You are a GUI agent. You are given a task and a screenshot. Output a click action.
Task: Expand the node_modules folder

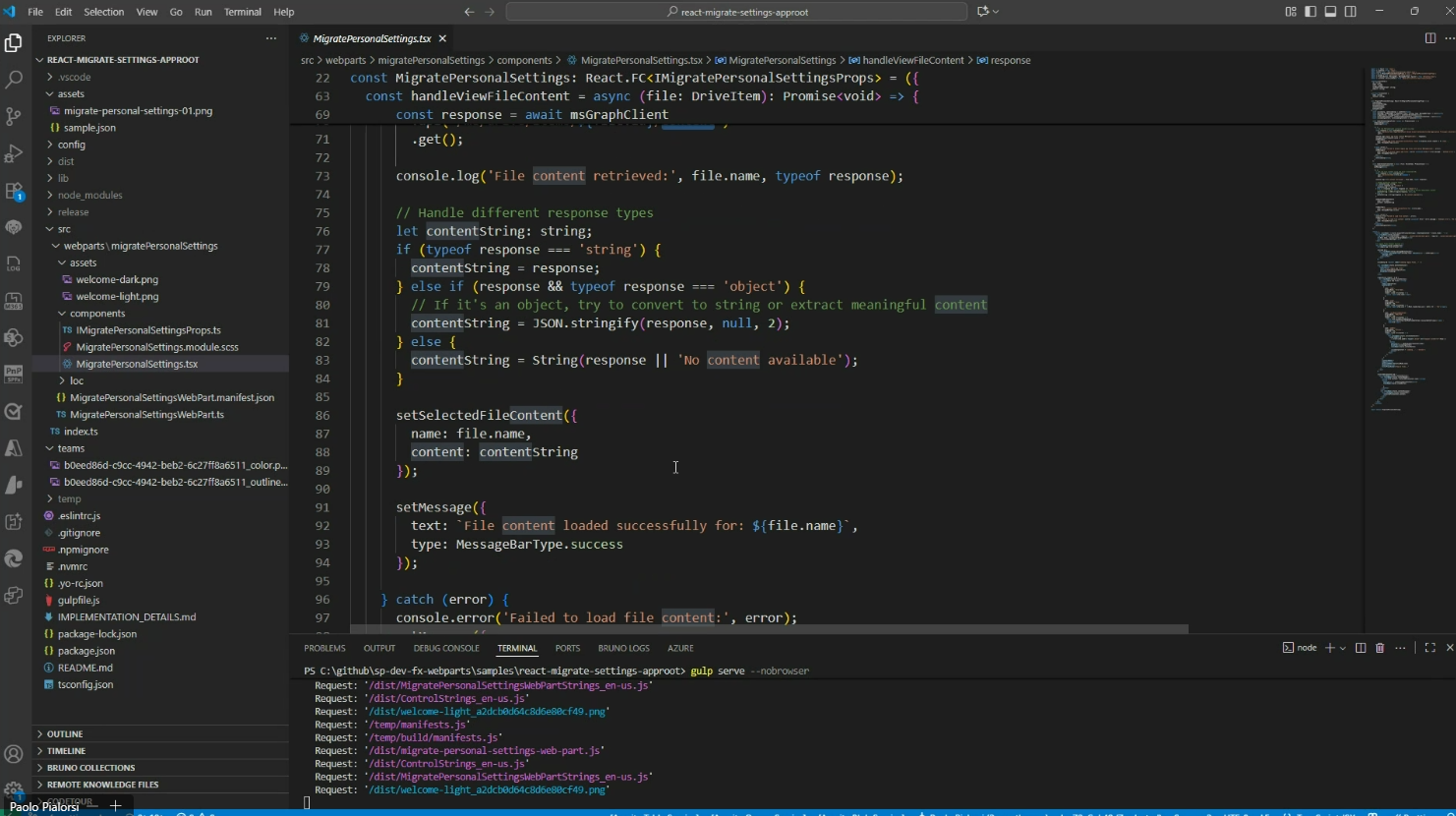pyautogui.click(x=89, y=195)
